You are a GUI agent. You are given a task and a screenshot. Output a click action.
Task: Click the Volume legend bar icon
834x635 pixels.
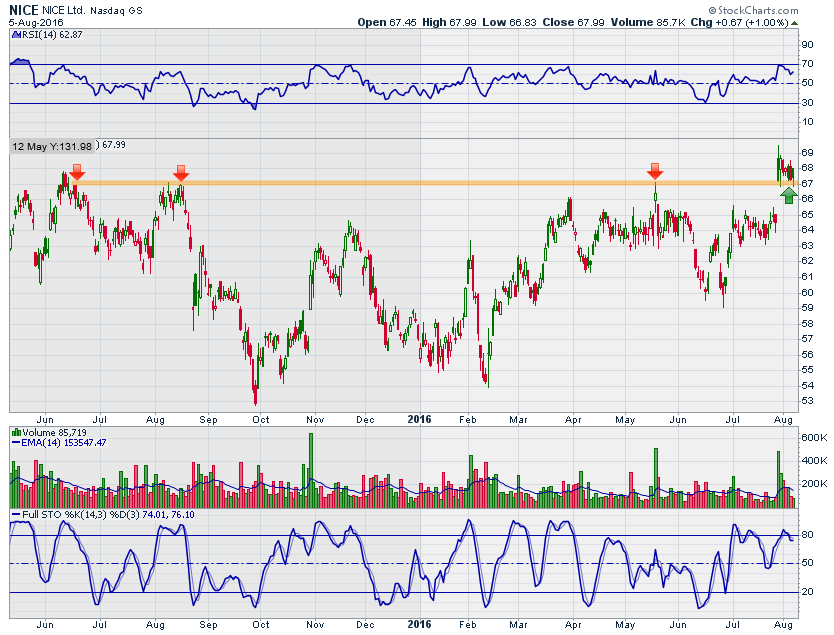[x=16, y=432]
